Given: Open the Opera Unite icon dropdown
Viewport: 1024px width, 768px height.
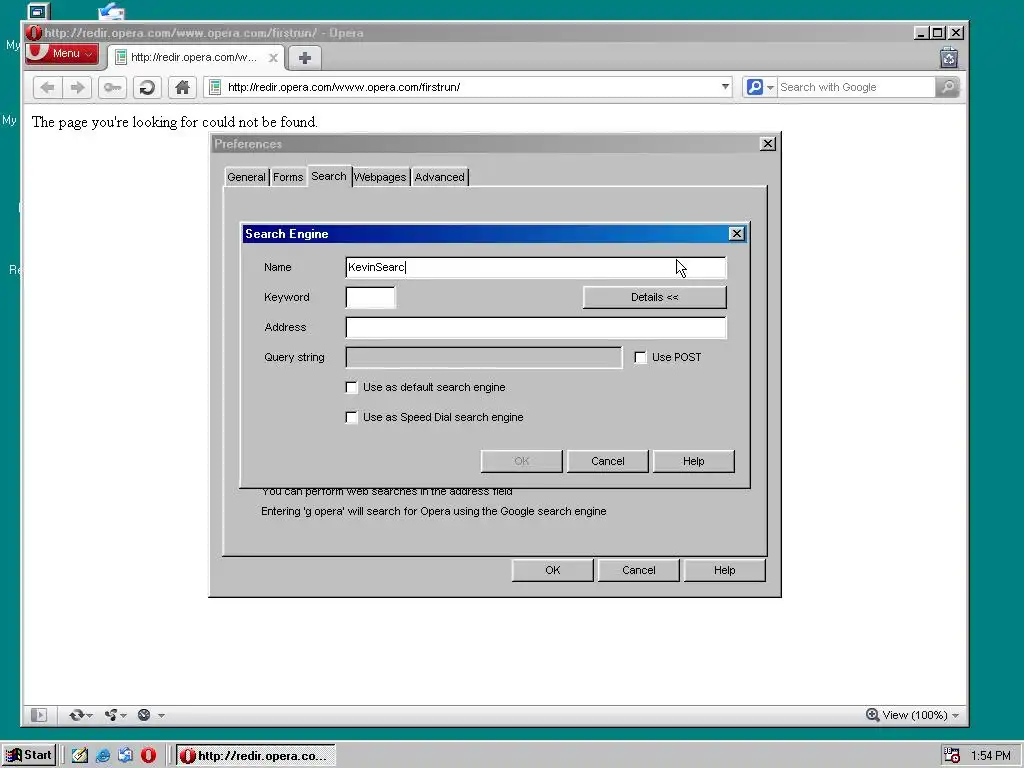Looking at the screenshot, I should pos(115,715).
